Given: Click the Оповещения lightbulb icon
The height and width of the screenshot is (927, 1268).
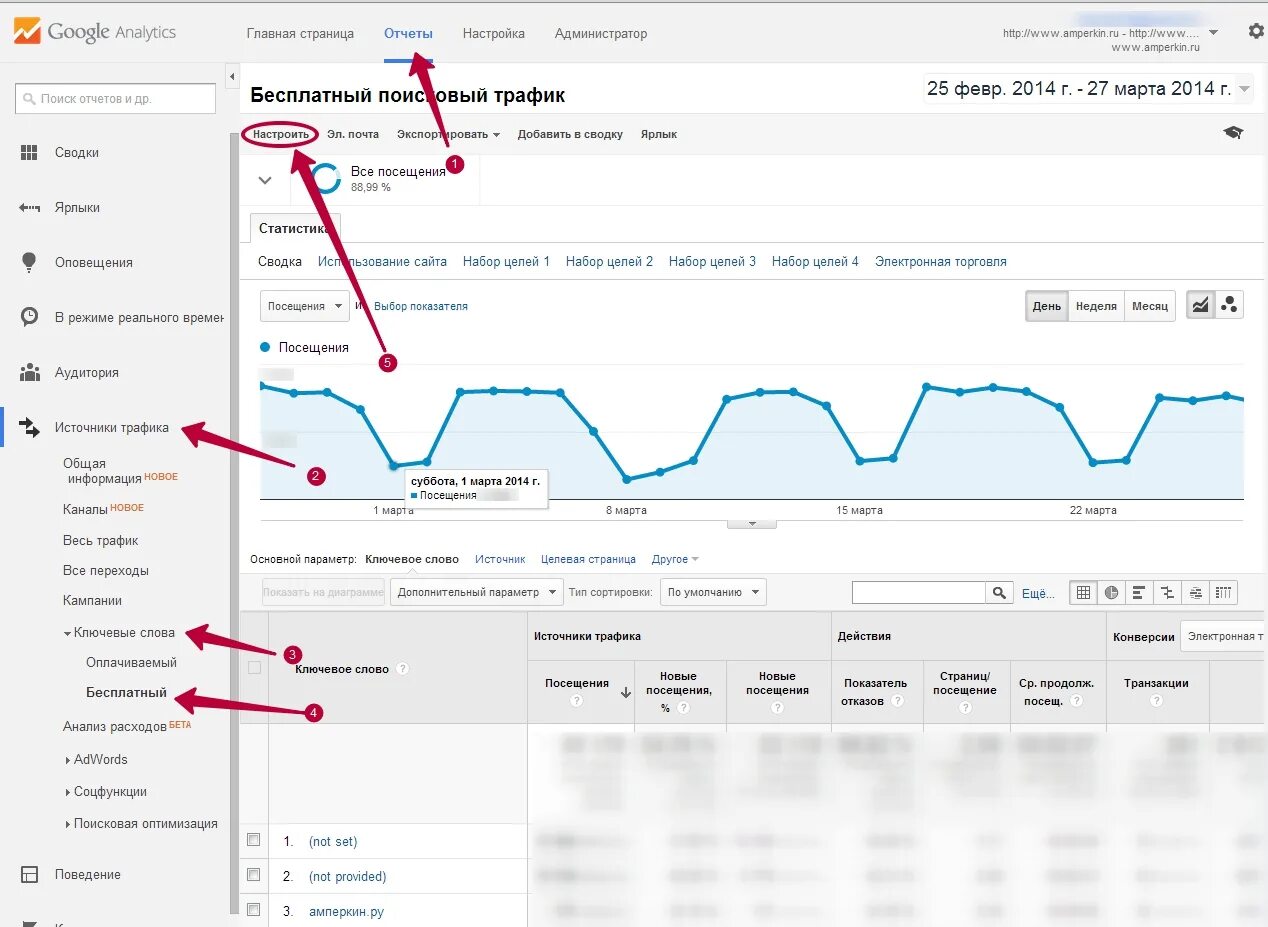Looking at the screenshot, I should [30, 262].
